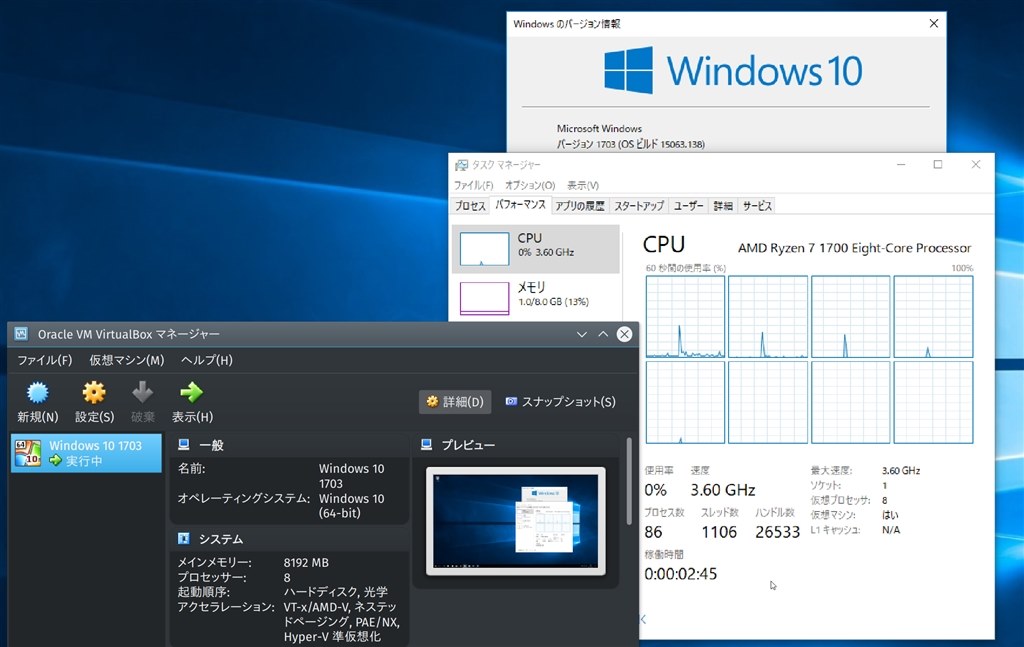Minimize the Task Manager window
The height and width of the screenshot is (647, 1024).
click(x=901, y=165)
